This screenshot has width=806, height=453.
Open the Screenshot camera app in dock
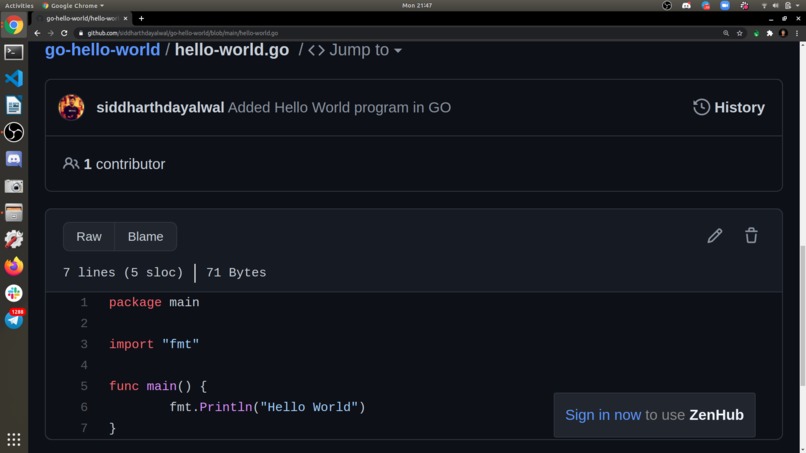click(x=14, y=186)
